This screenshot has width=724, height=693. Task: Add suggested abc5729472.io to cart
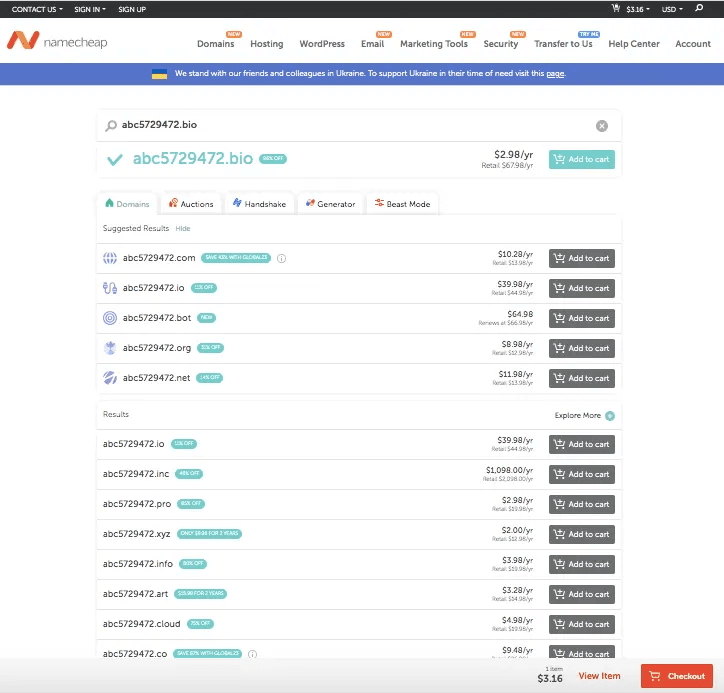click(581, 289)
